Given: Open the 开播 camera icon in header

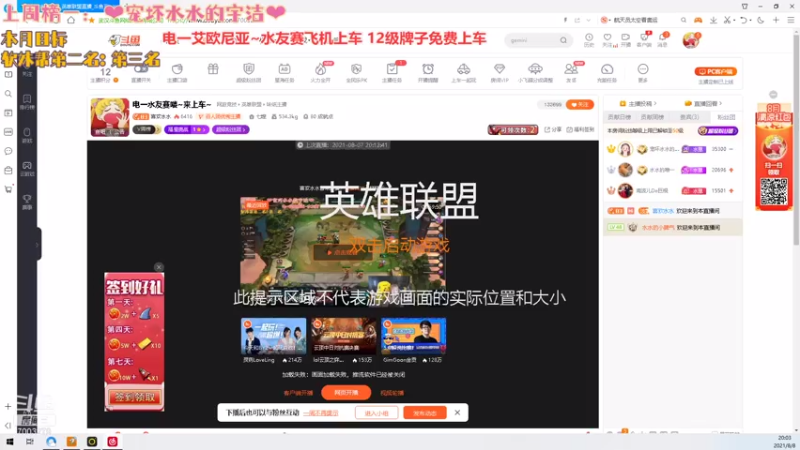Looking at the screenshot, I should point(626,38).
